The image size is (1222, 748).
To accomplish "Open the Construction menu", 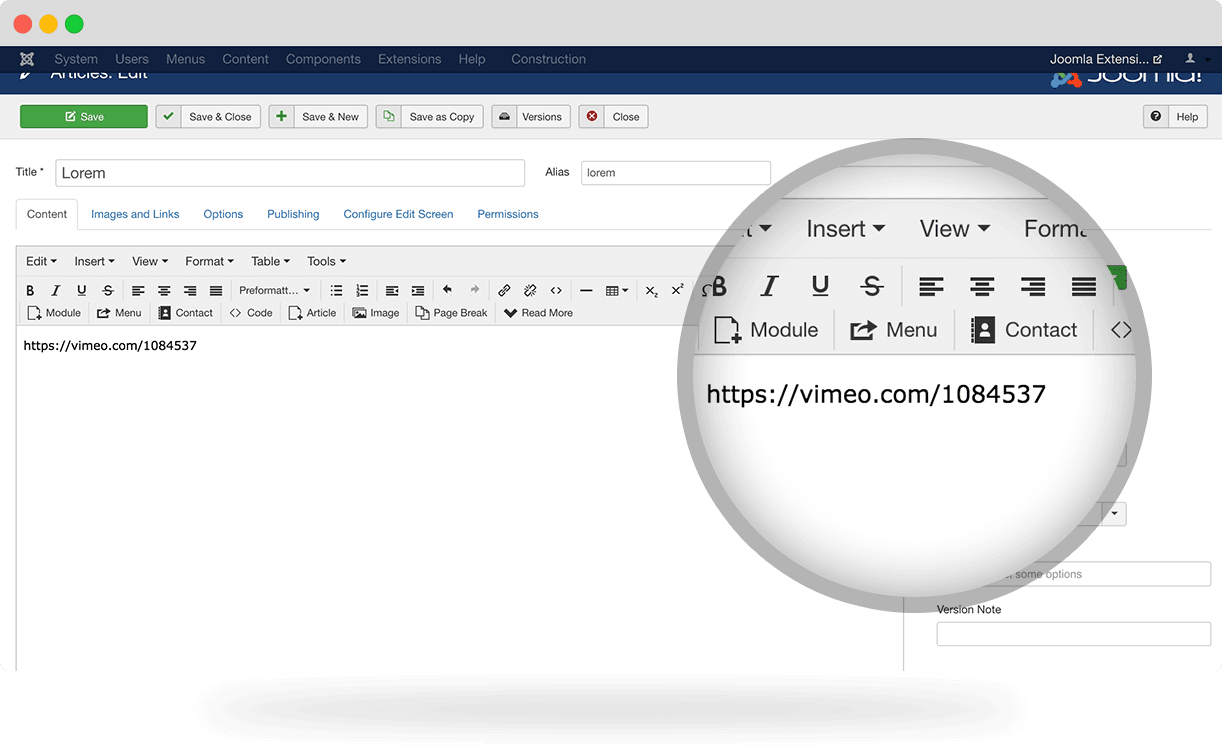I will pos(548,59).
